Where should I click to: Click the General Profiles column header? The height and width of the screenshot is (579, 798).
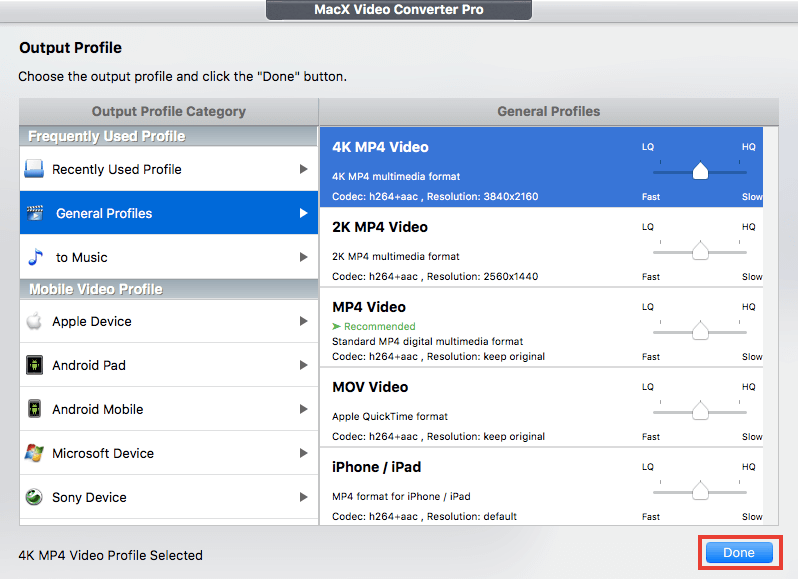[549, 111]
